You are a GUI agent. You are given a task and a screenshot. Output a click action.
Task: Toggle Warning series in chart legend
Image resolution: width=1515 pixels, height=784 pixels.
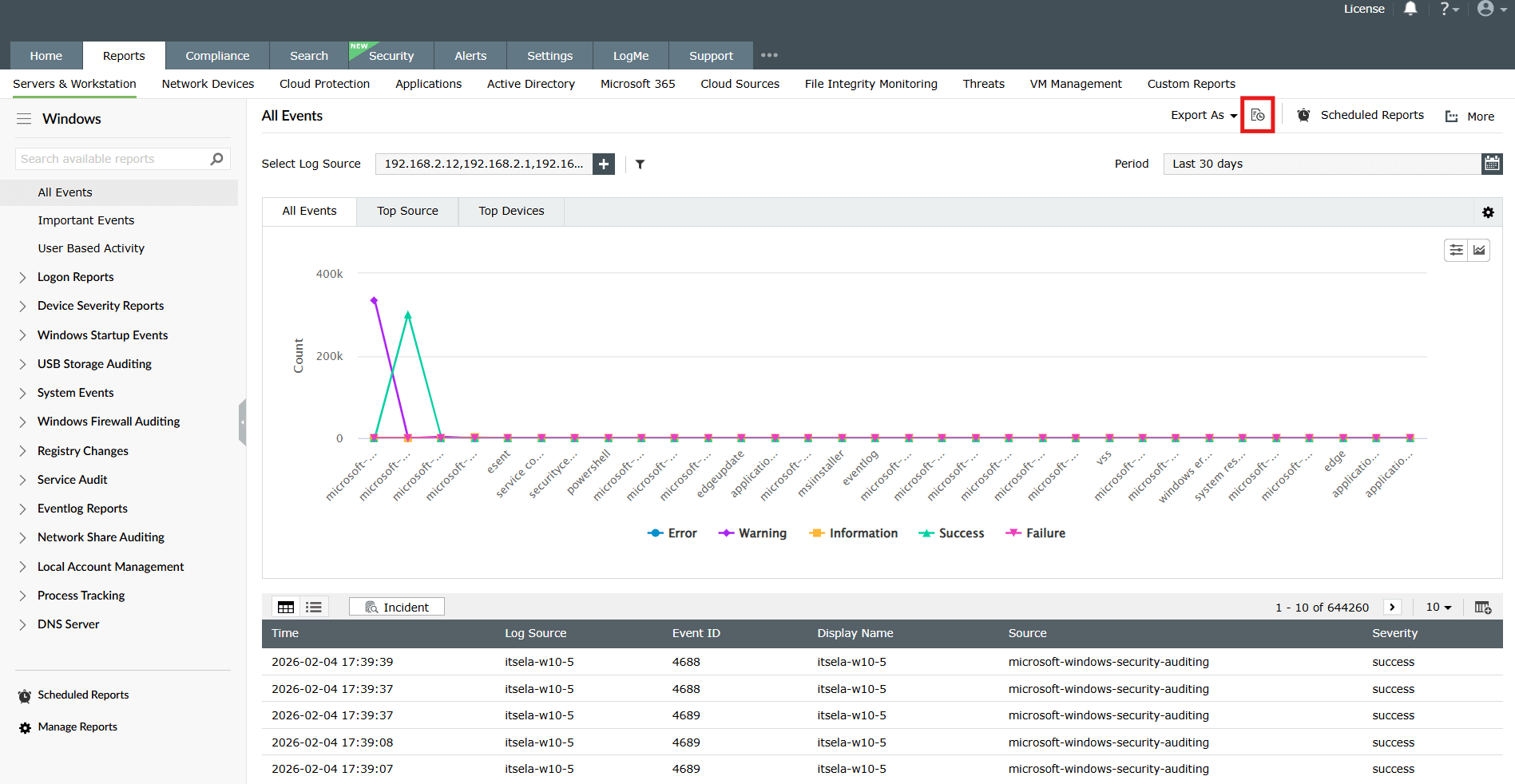[752, 533]
